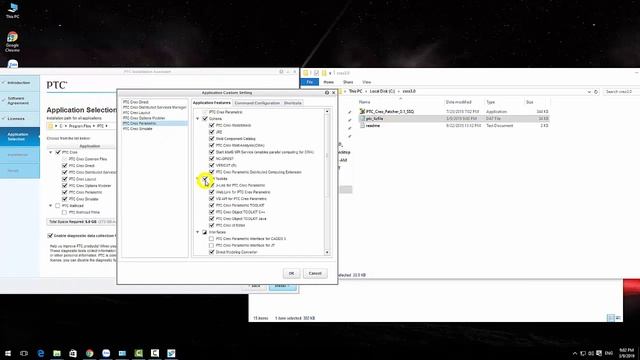Screen dimensions: 640x360
Task: Open This PC desktop icon
Action: click(12, 10)
